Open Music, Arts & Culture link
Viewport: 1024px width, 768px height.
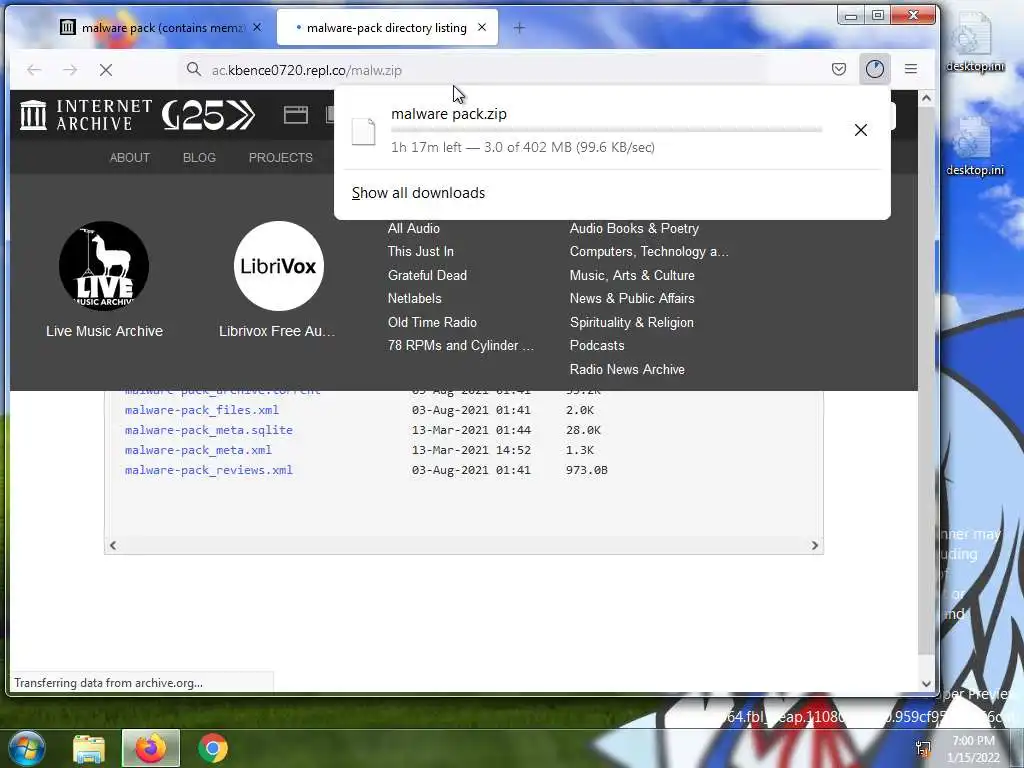632,276
